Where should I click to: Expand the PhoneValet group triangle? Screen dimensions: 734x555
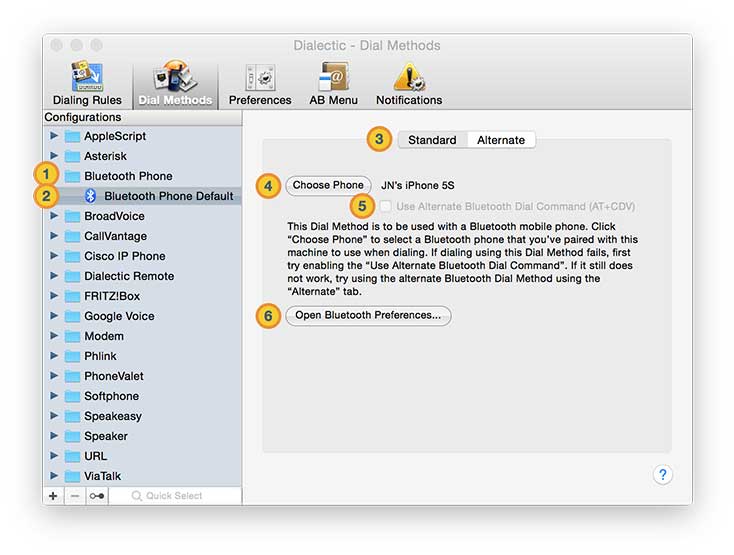pyautogui.click(x=54, y=376)
